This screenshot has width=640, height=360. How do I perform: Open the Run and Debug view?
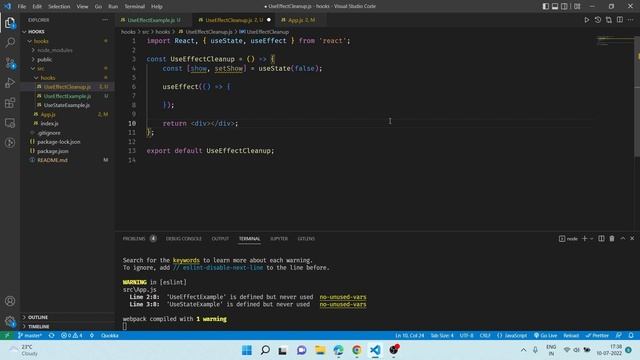10,83
